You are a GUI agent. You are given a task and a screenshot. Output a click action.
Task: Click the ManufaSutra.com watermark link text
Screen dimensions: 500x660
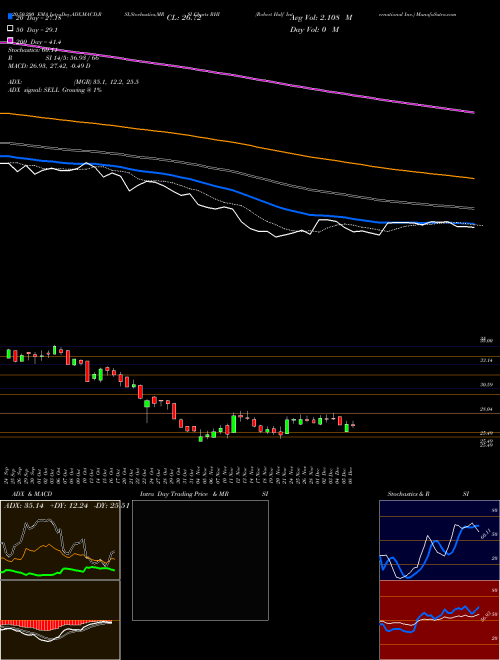click(438, 14)
